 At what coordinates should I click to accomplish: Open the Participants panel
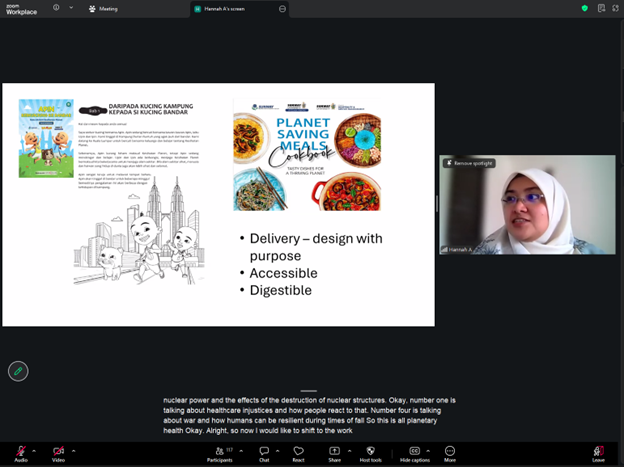click(x=219, y=452)
